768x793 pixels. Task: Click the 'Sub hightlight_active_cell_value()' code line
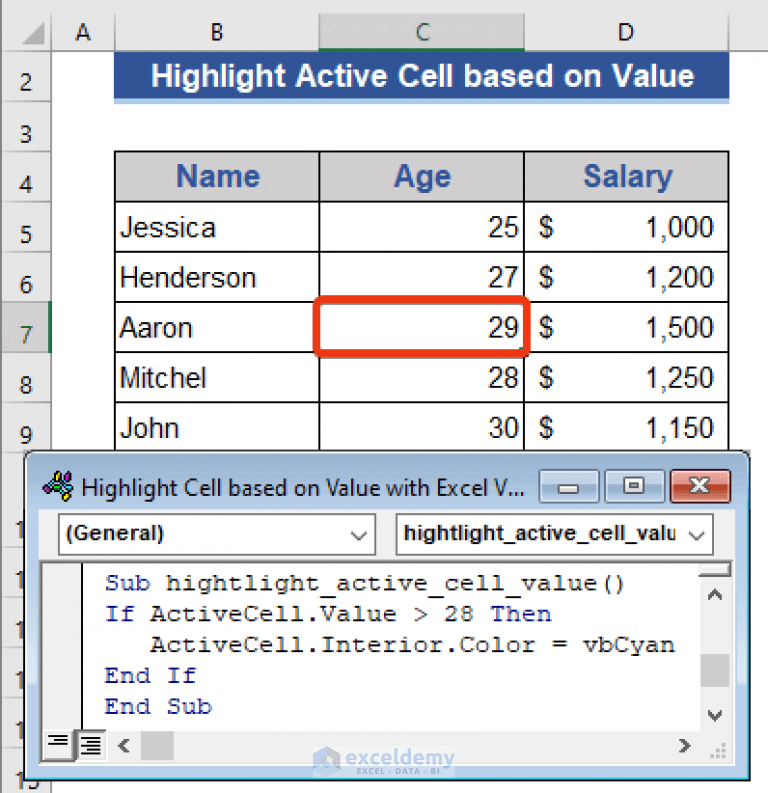pos(365,583)
